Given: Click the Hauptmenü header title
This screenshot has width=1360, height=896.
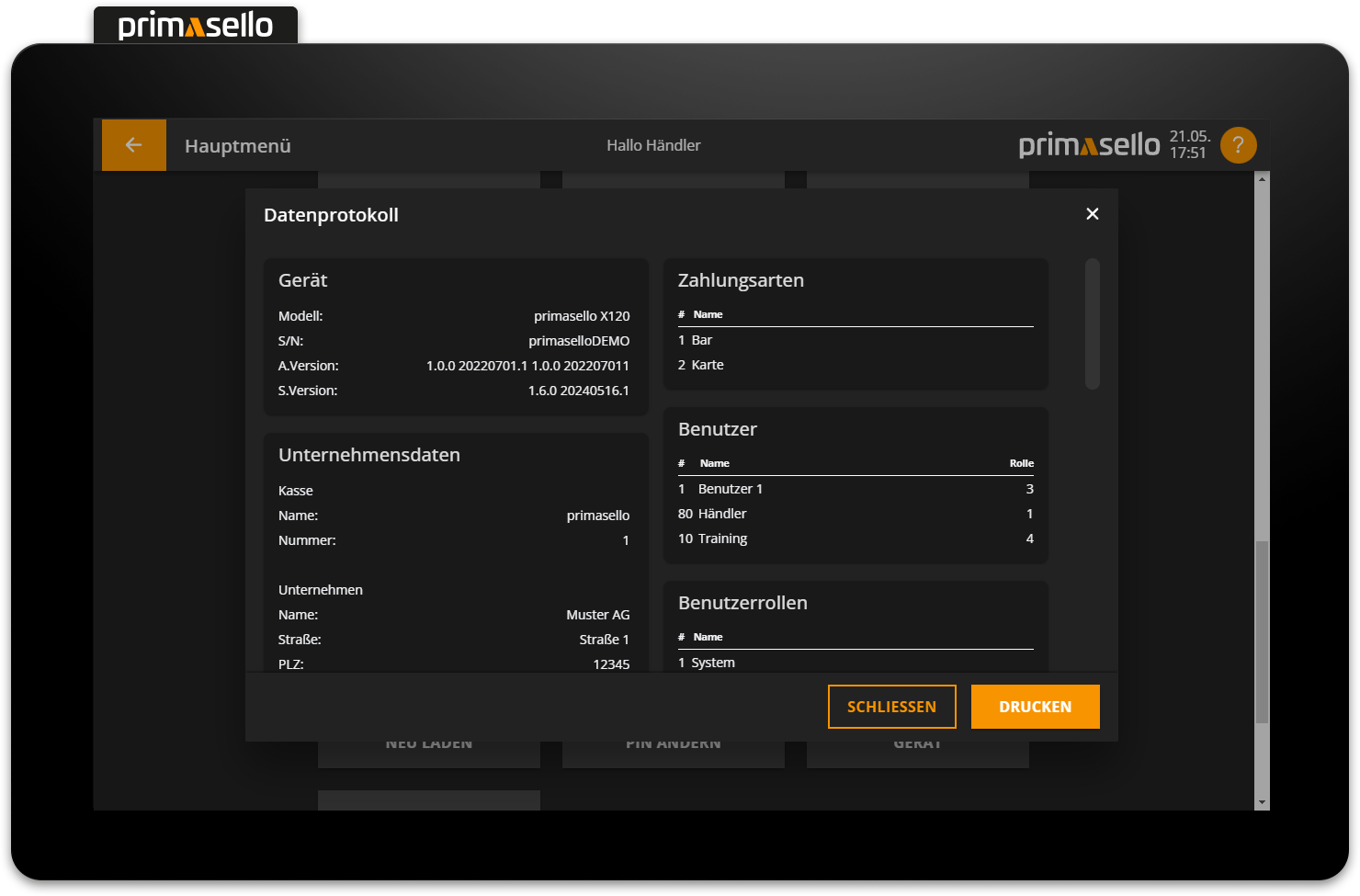Looking at the screenshot, I should 237,145.
